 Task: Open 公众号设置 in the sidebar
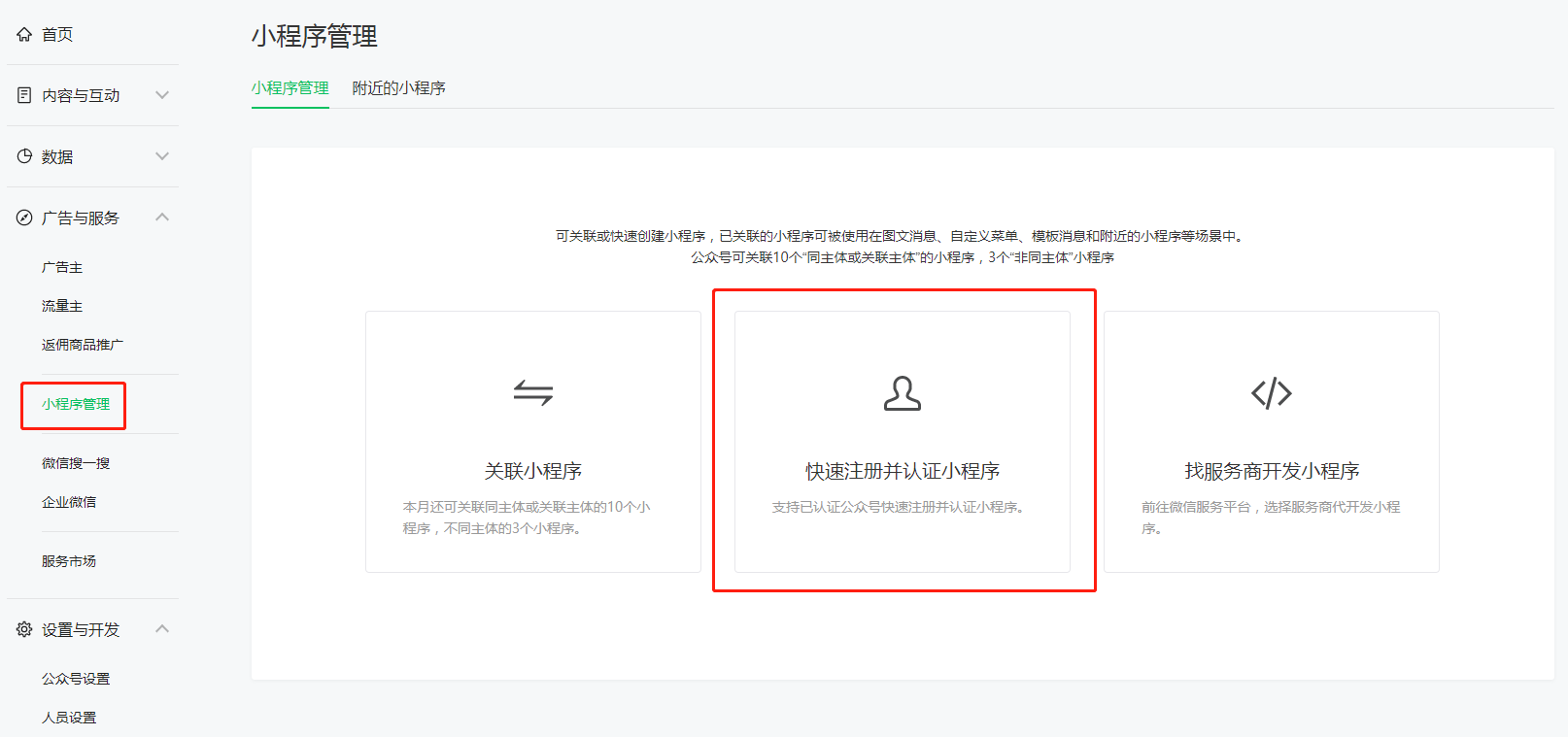[76, 679]
